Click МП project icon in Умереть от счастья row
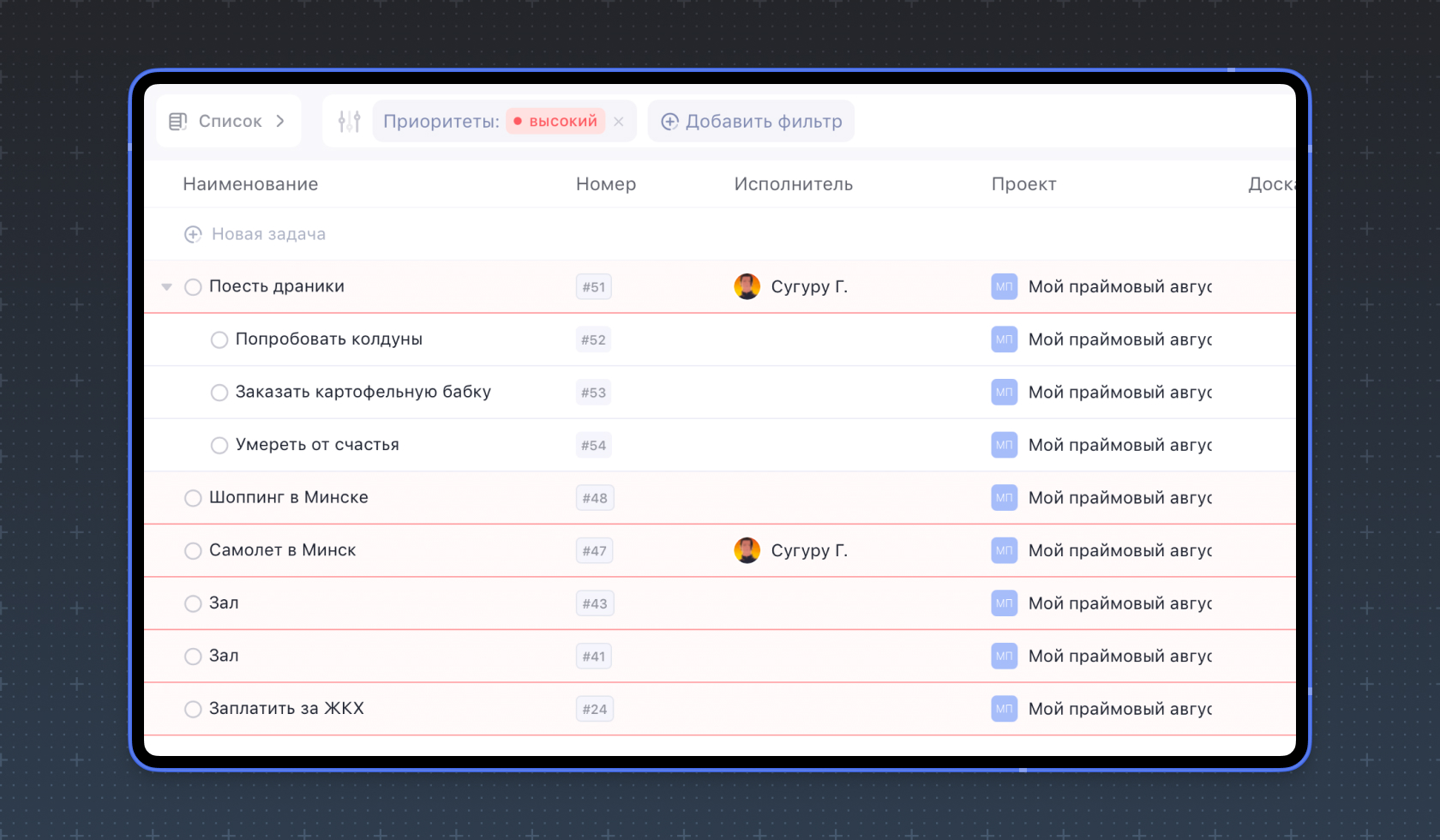Viewport: 1440px width, 840px height. [x=1005, y=445]
